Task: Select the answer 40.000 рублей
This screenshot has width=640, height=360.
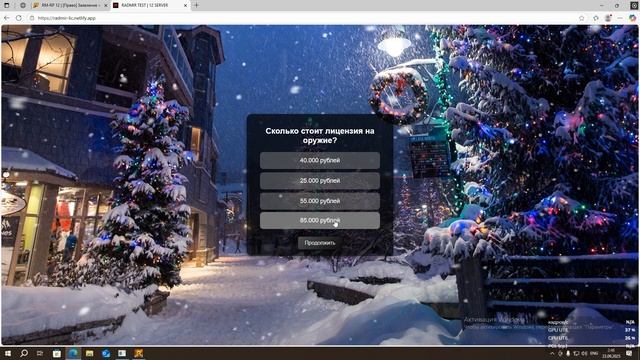Action: [x=320, y=160]
